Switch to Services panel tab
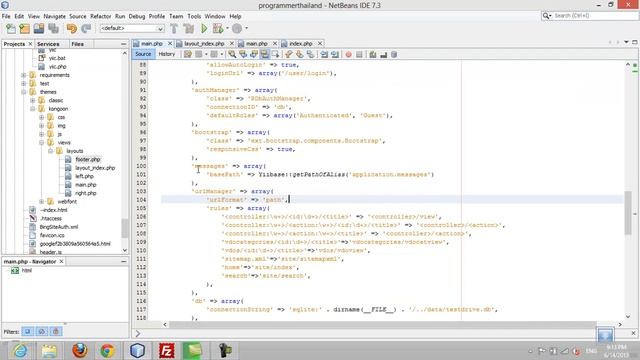 pos(48,44)
